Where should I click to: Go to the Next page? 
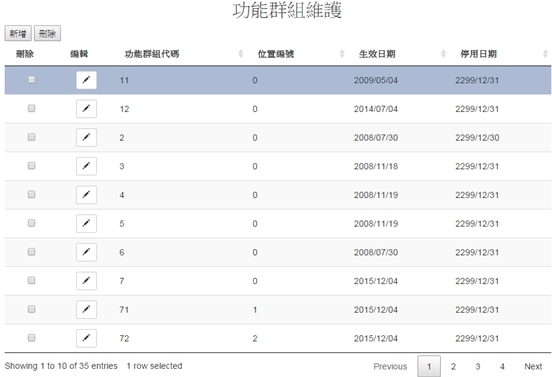click(533, 366)
